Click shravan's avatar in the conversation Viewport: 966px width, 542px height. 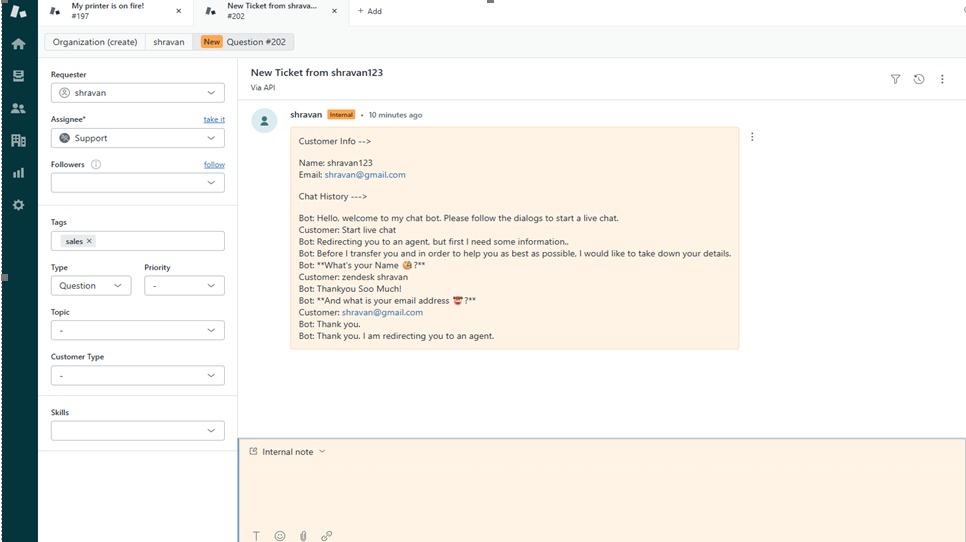tap(264, 121)
